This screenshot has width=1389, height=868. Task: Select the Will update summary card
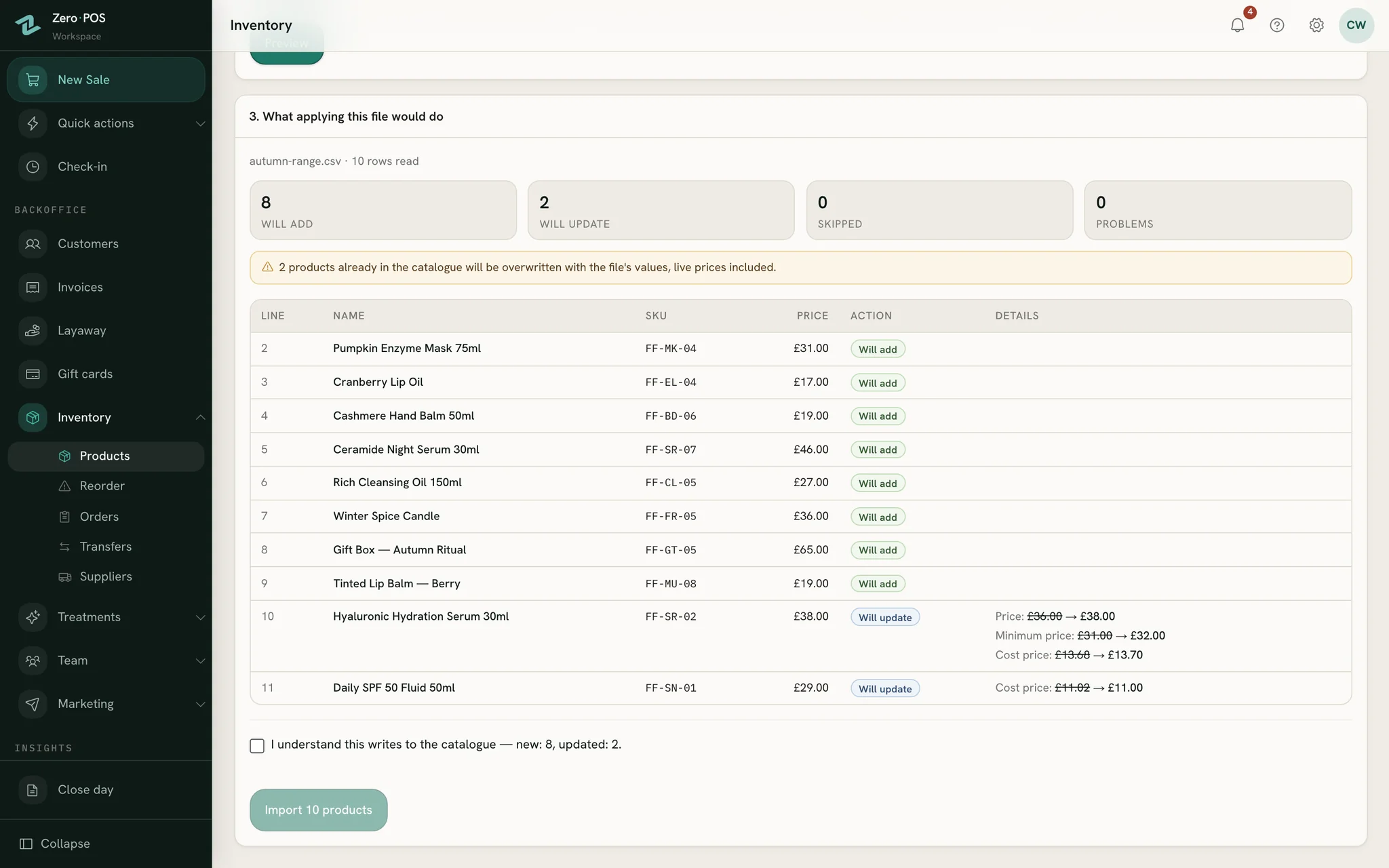(x=661, y=210)
